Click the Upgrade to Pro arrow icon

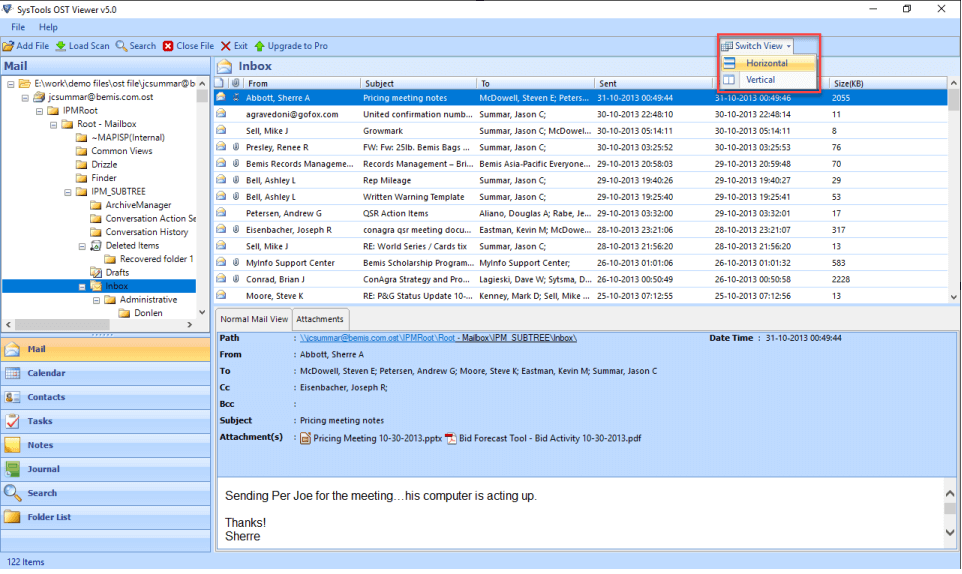tap(260, 46)
